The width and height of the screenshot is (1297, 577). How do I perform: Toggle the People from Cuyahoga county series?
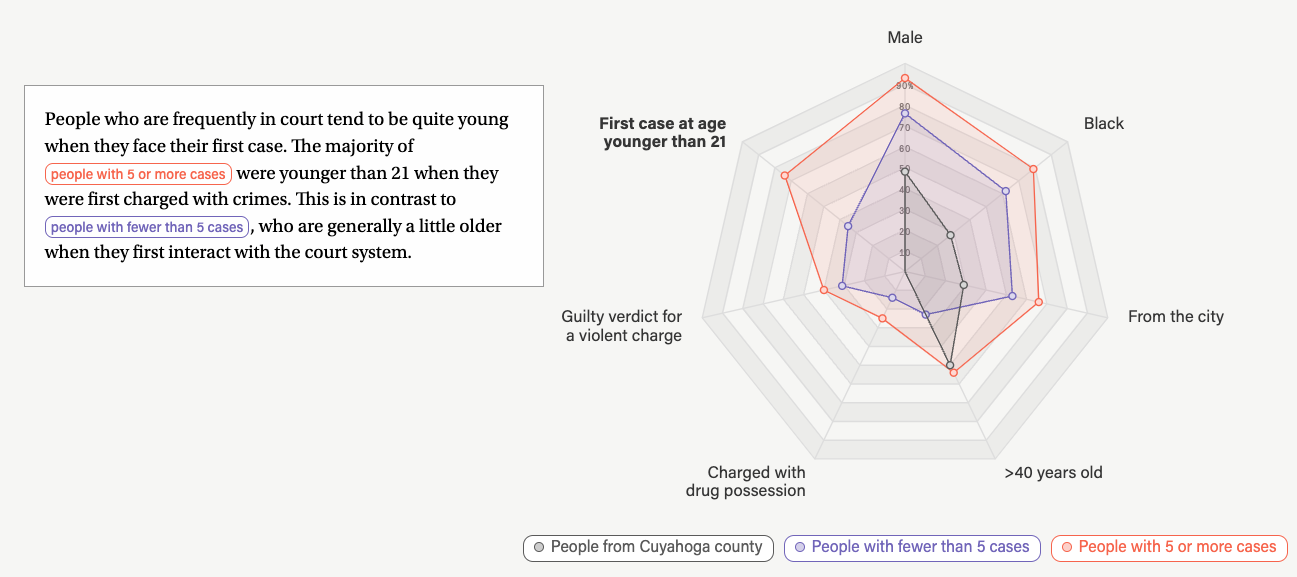[x=648, y=548]
